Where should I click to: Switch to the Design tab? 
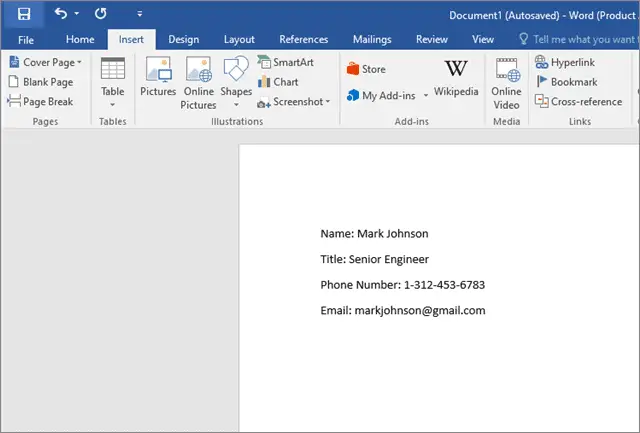[x=184, y=39]
